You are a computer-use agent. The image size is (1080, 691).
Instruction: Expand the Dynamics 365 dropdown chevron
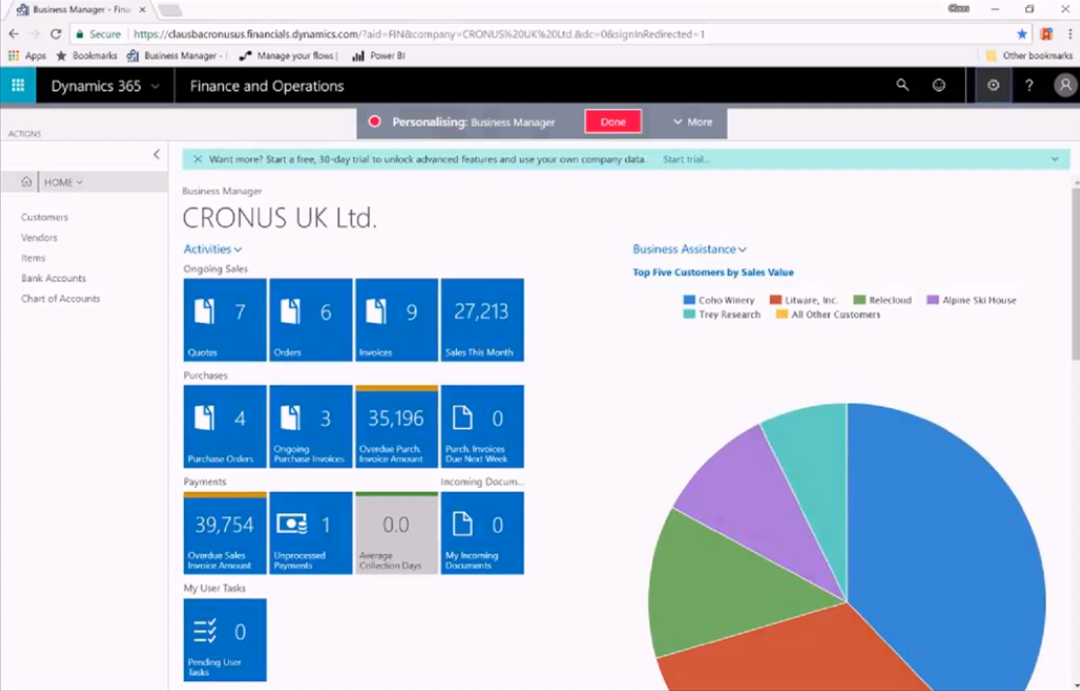click(x=155, y=86)
